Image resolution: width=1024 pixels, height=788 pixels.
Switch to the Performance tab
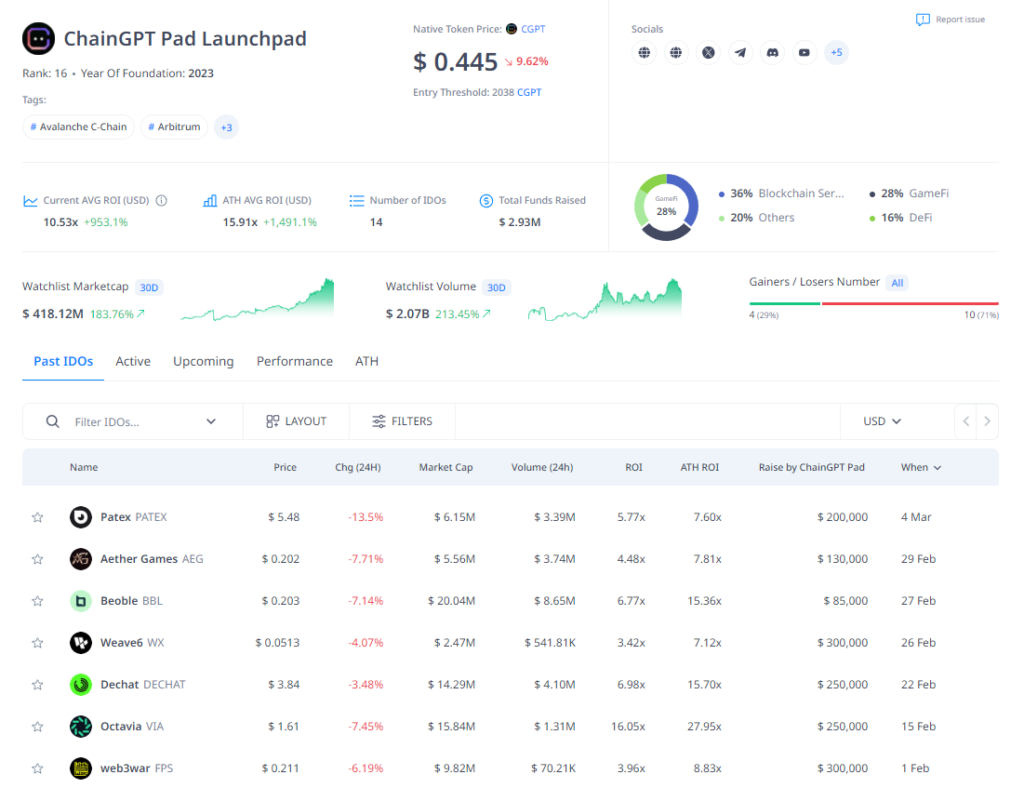295,361
